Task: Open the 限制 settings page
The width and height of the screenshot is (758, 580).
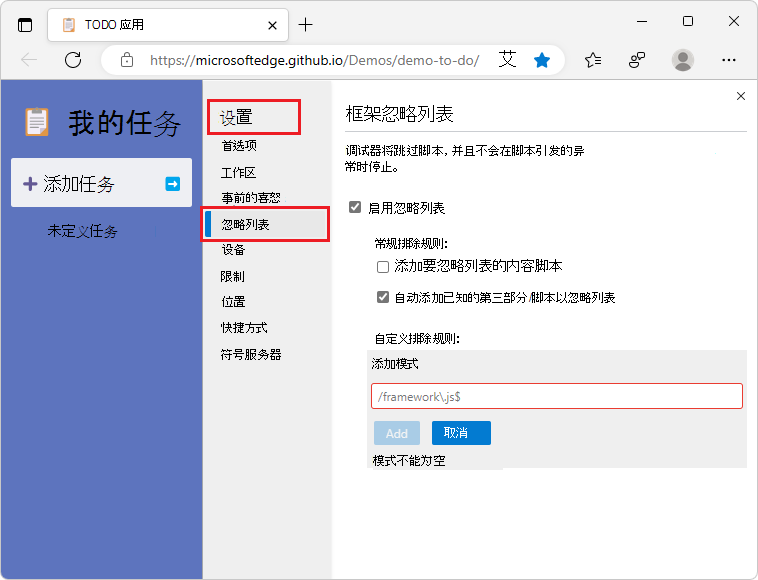Action: tap(233, 276)
